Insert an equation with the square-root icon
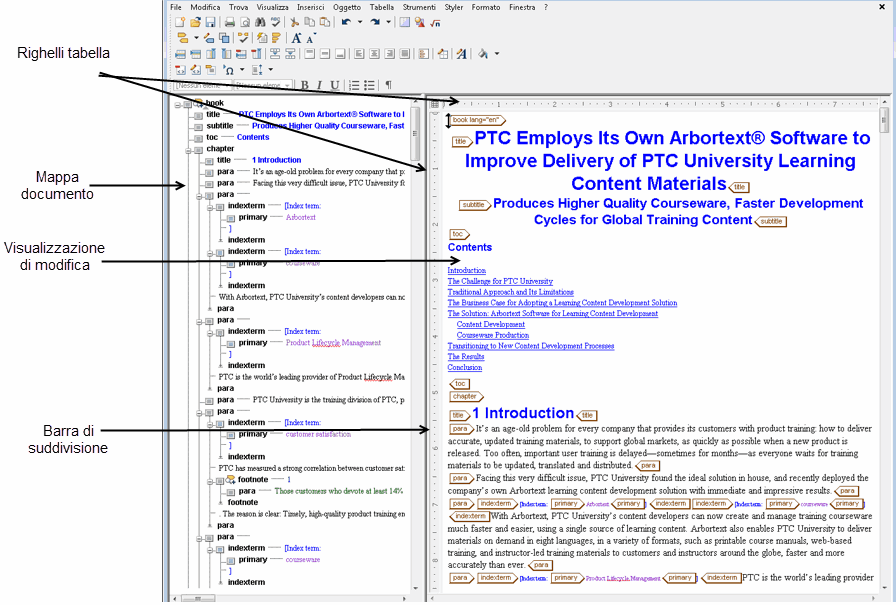This screenshot has width=896, height=605. pos(435,22)
